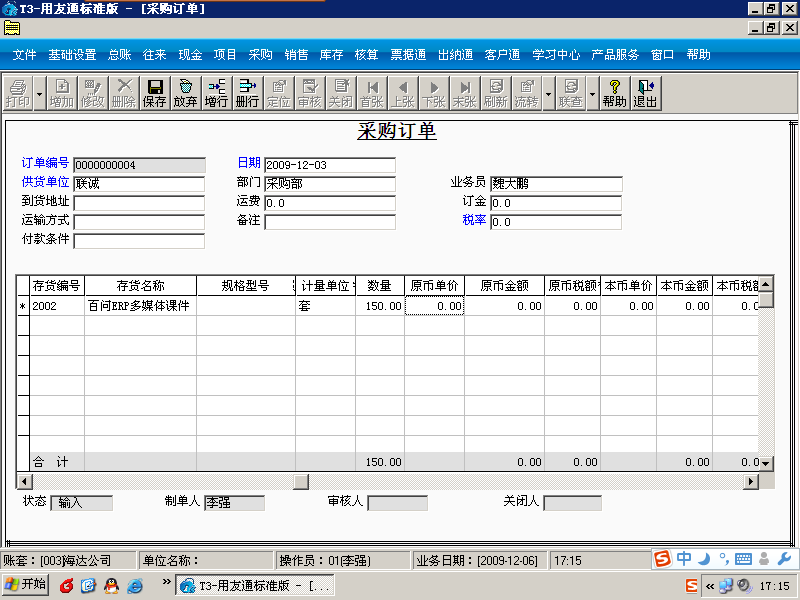Viewport: 800px width, 600px height.
Task: Click the empty 运输方式 field
Action: click(139, 222)
